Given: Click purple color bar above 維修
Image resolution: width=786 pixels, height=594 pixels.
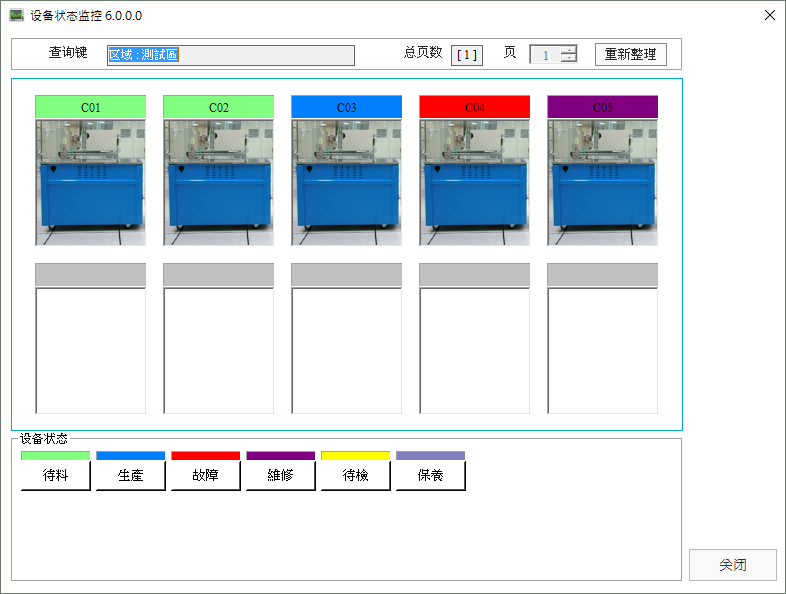Looking at the screenshot, I should pos(281,456).
